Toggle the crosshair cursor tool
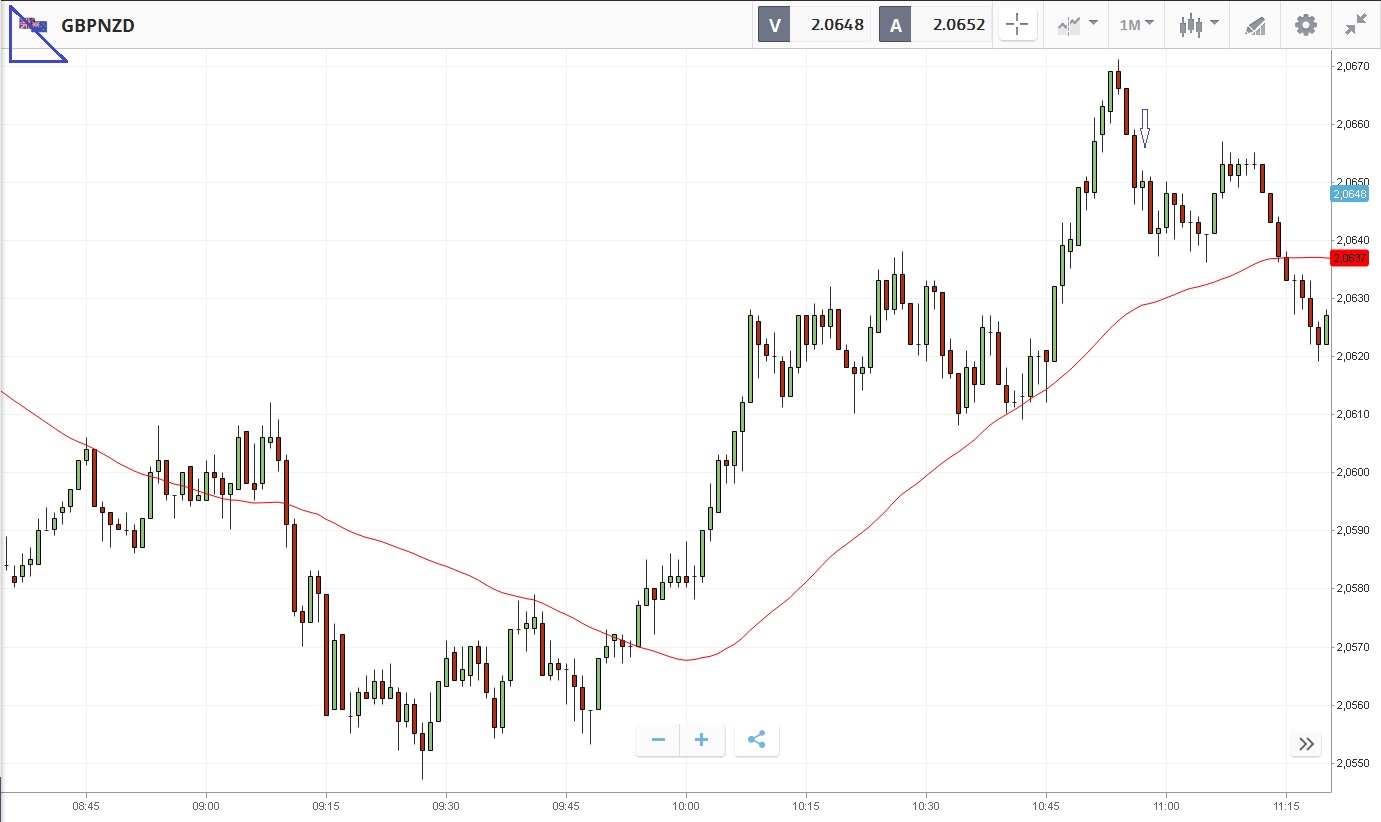Screen dimensions: 1381x822 (x=1018, y=25)
